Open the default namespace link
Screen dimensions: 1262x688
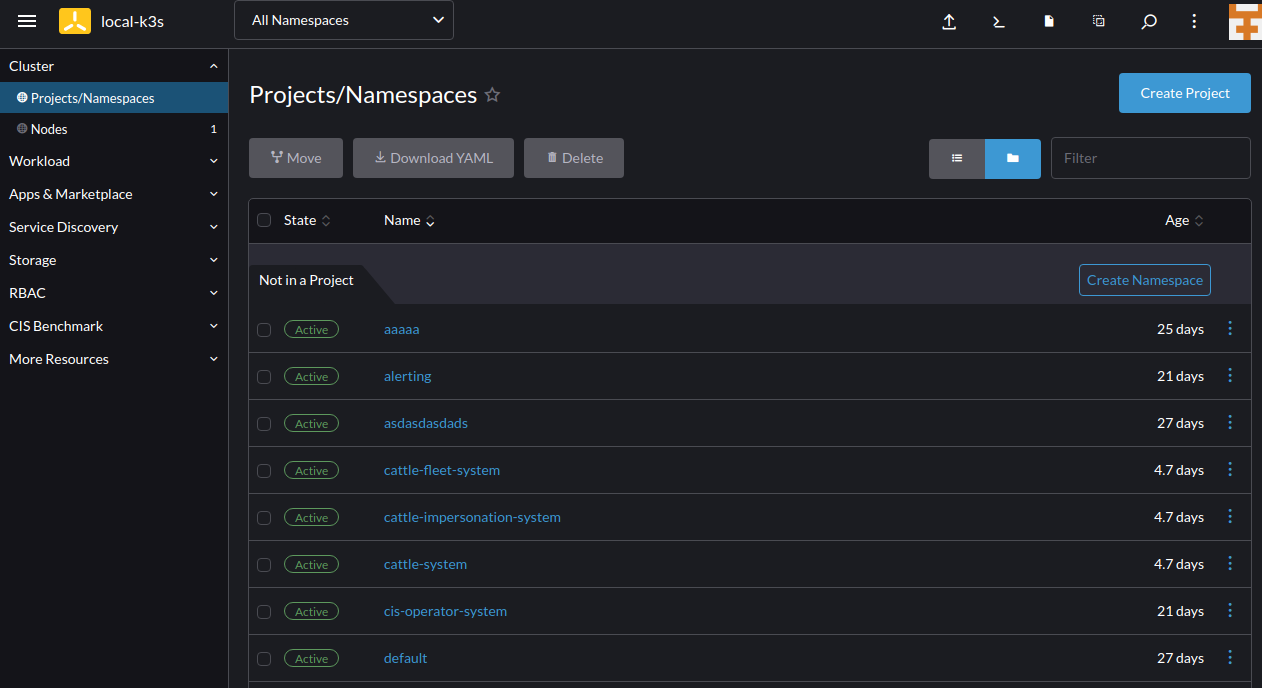click(x=405, y=658)
